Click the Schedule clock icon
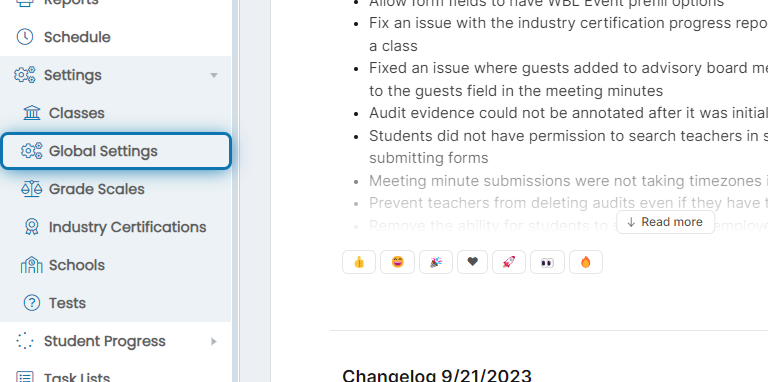Viewport: 768px width, 382px height. pyautogui.click(x=25, y=37)
